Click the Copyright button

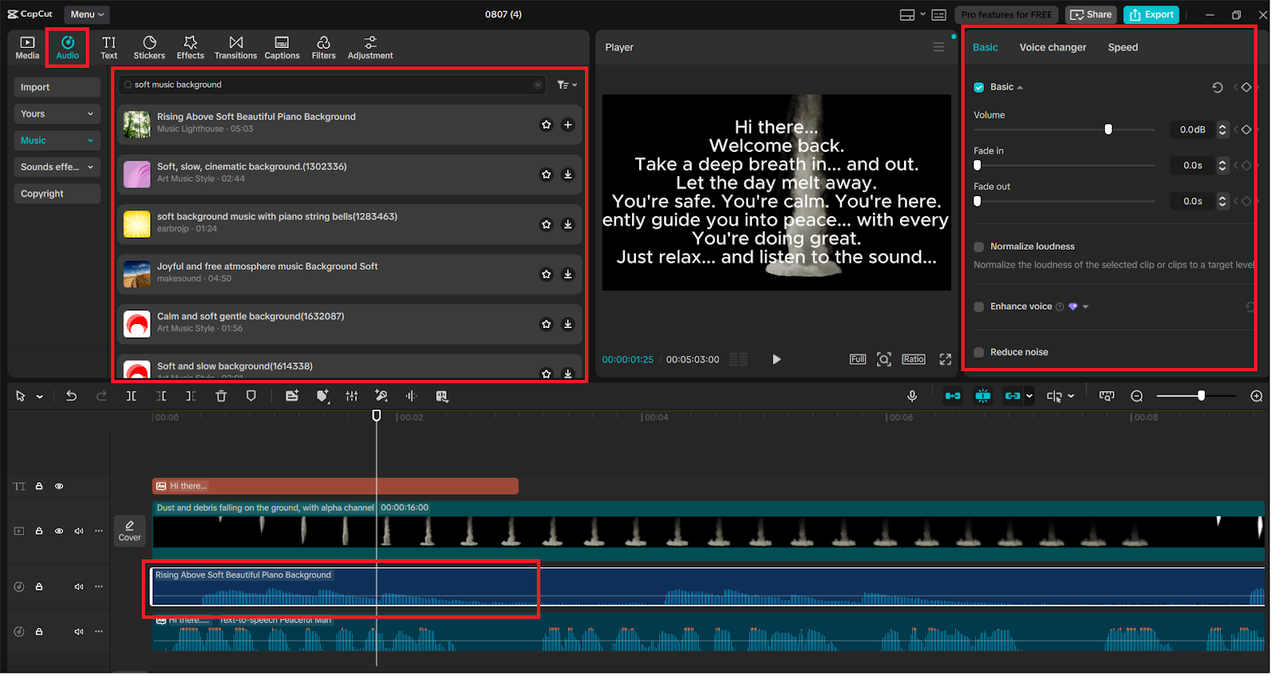57,194
